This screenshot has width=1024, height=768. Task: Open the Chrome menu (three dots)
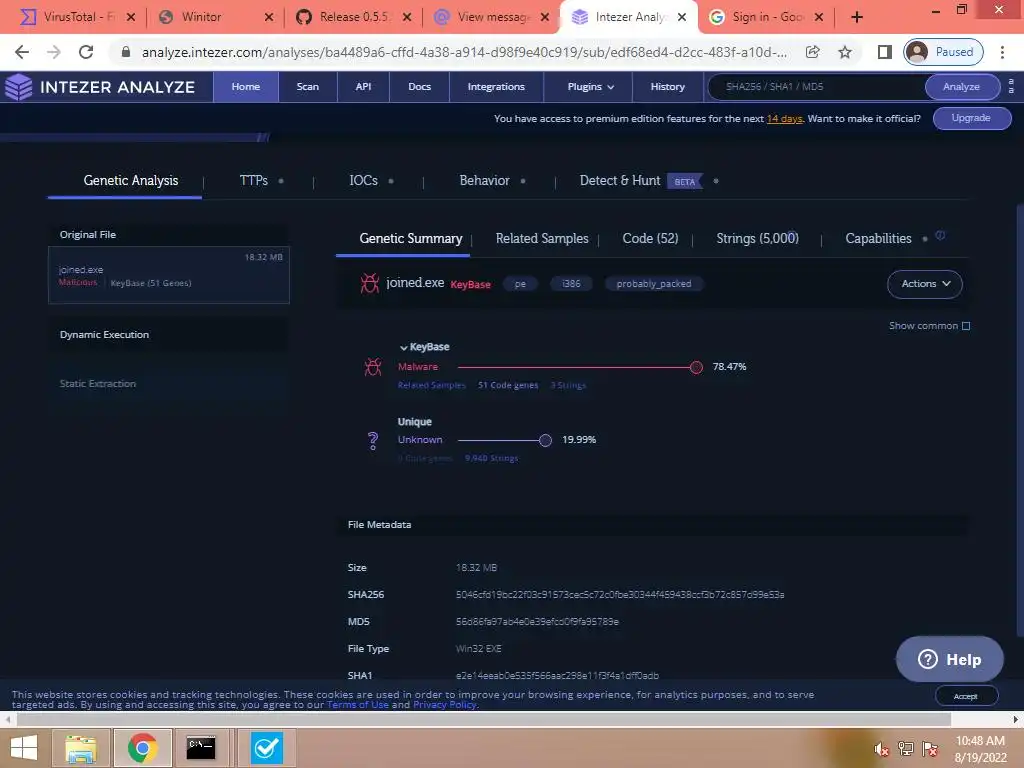coord(1002,52)
